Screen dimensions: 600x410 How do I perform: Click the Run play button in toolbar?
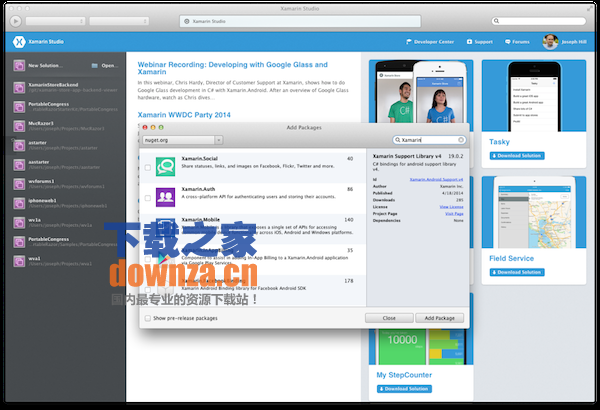tap(15, 21)
